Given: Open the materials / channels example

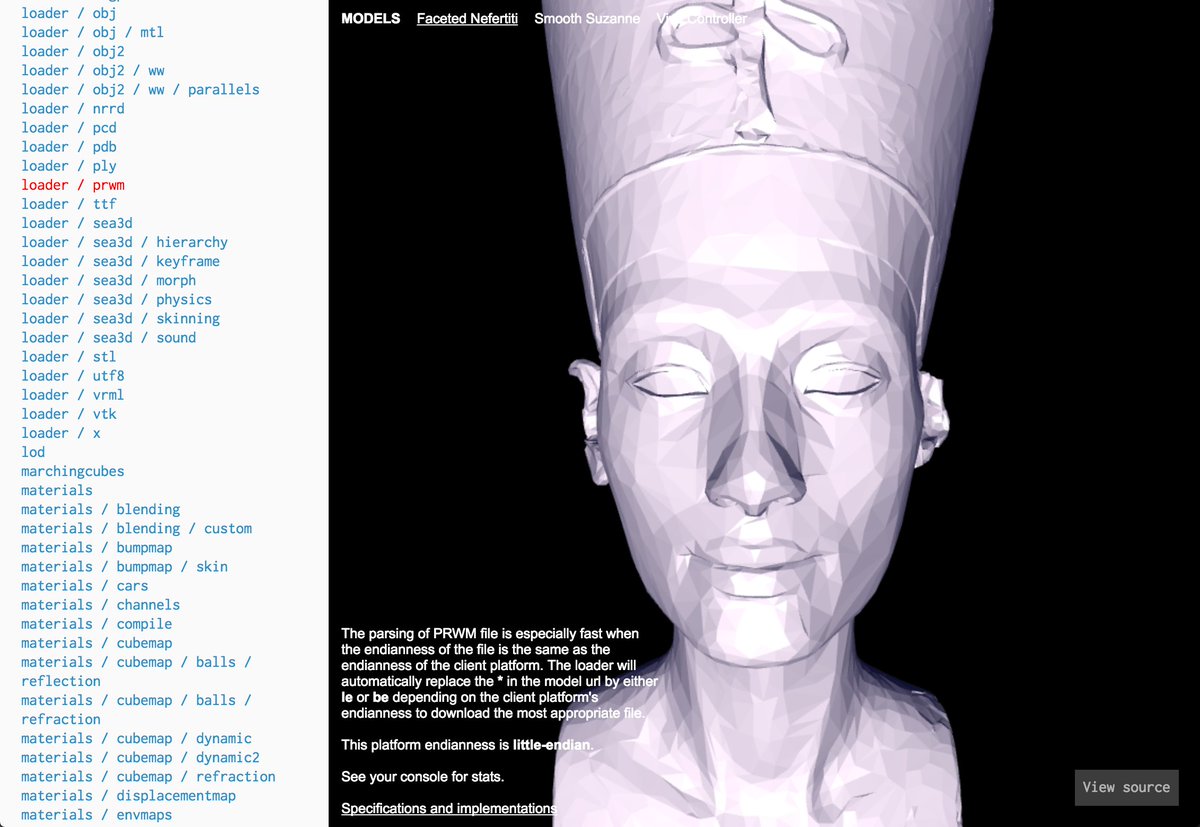Looking at the screenshot, I should (x=101, y=604).
